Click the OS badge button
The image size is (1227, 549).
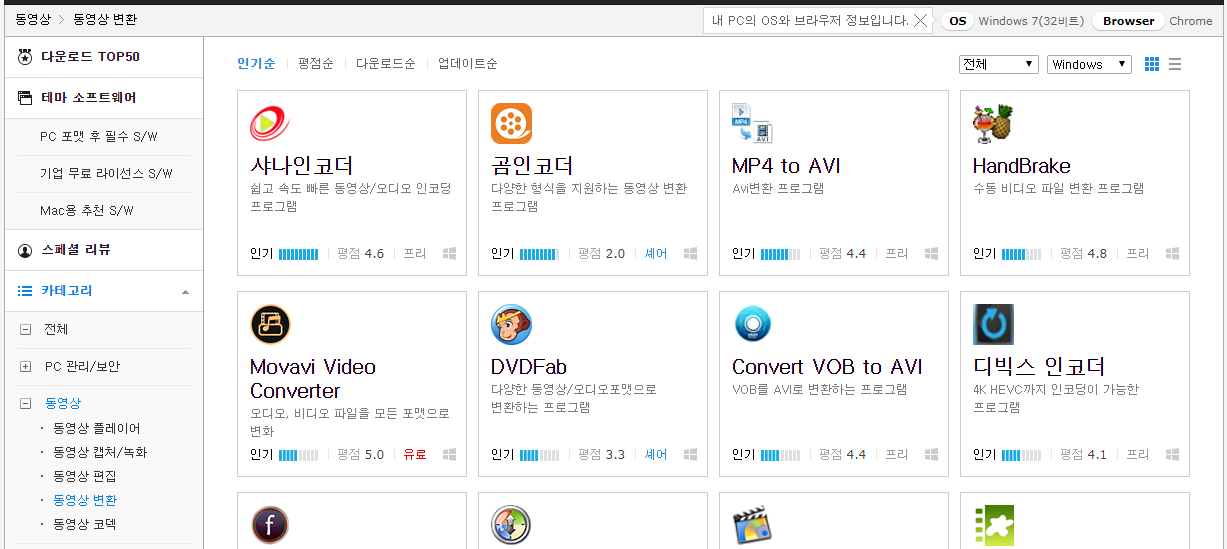(x=957, y=21)
